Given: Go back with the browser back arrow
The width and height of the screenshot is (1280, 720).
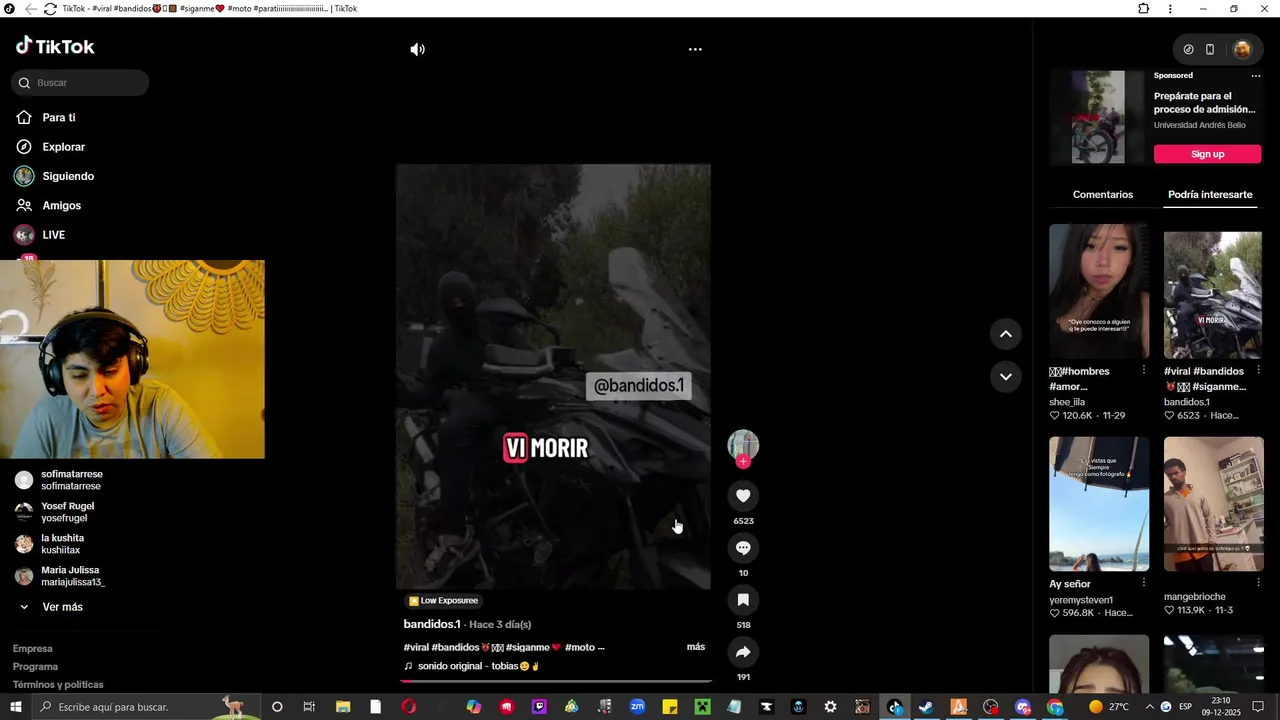Looking at the screenshot, I should point(30,9).
